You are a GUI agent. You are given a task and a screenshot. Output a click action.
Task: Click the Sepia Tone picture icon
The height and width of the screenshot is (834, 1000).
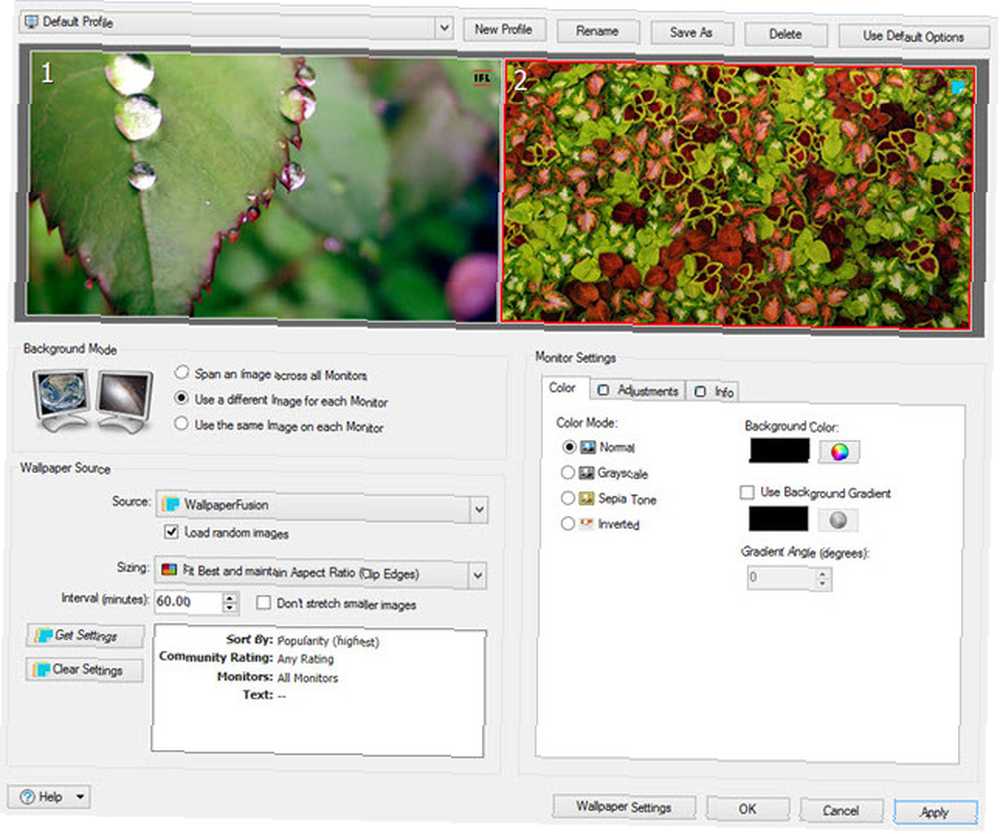(586, 498)
